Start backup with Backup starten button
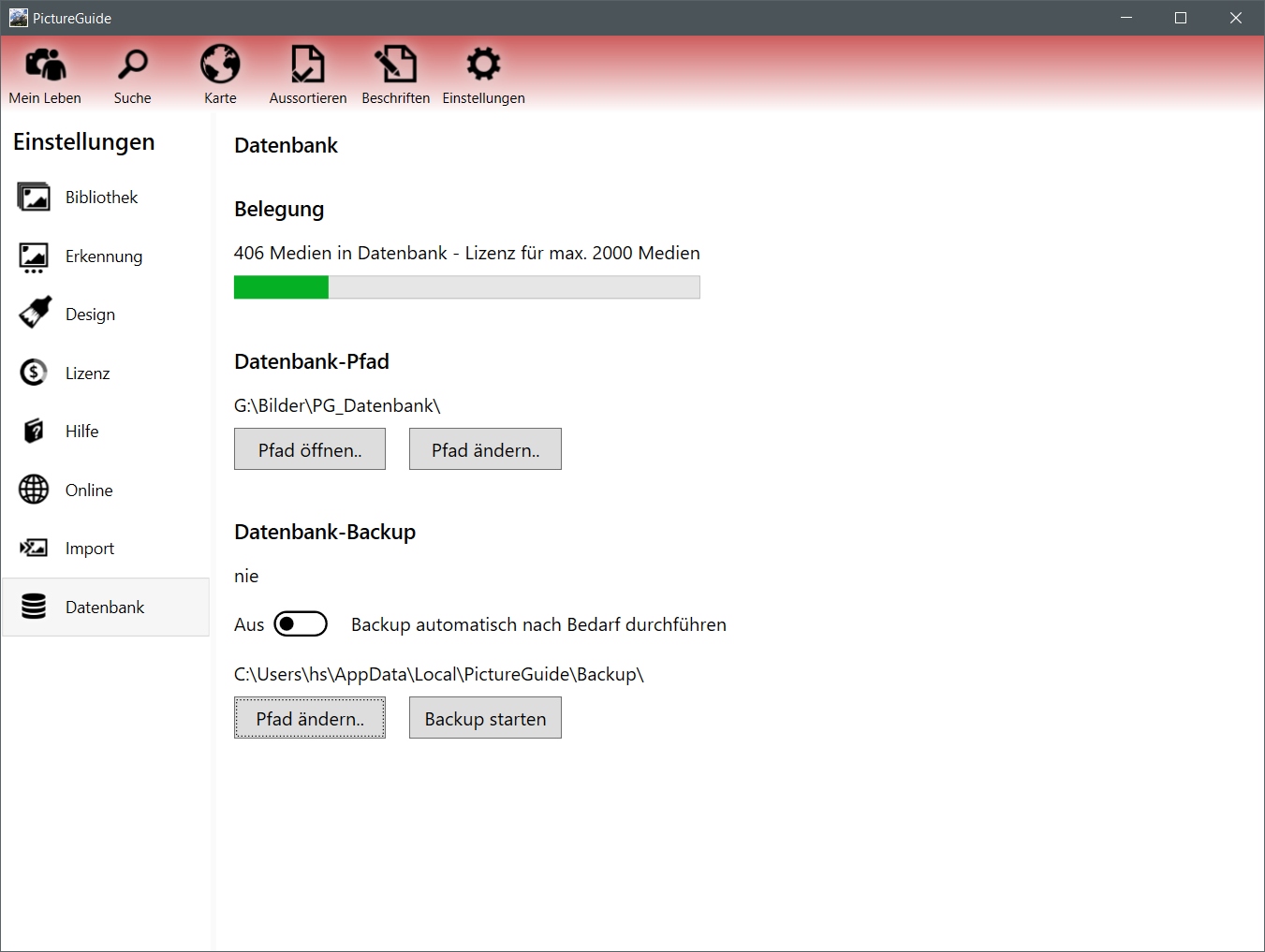The height and width of the screenshot is (952, 1265). [x=485, y=718]
